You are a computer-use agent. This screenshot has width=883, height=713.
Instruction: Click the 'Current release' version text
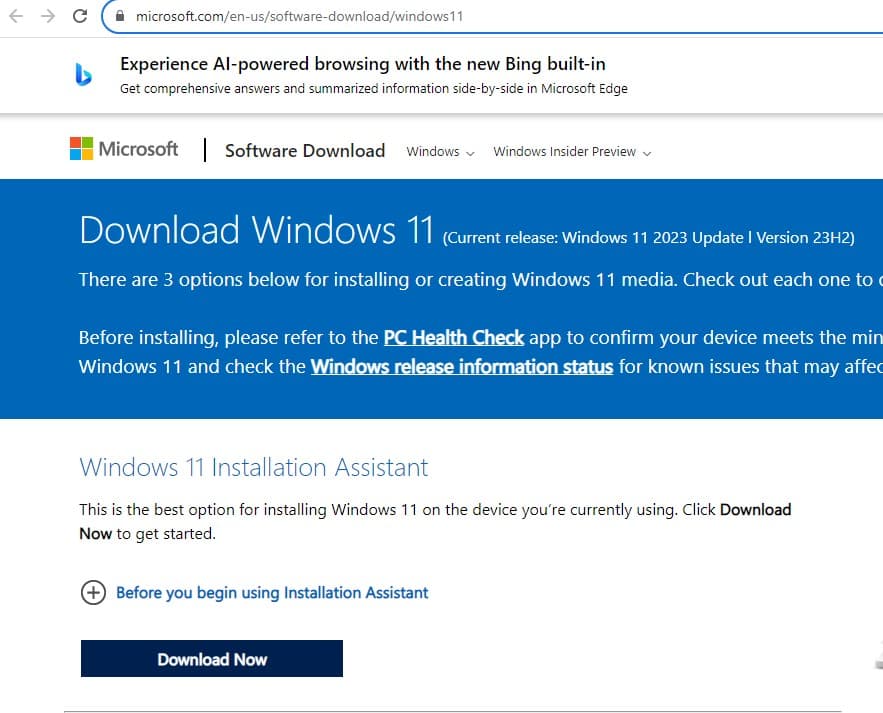tap(648, 238)
